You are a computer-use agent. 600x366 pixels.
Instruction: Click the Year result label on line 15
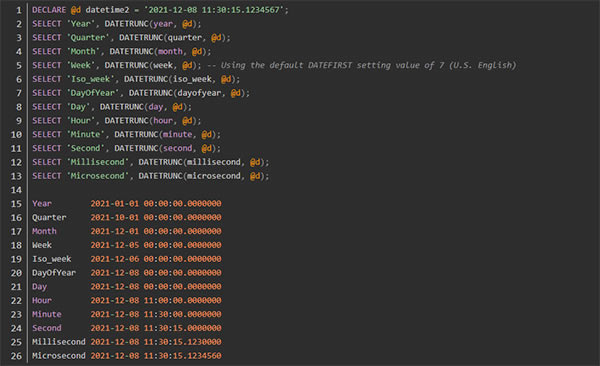(42, 203)
